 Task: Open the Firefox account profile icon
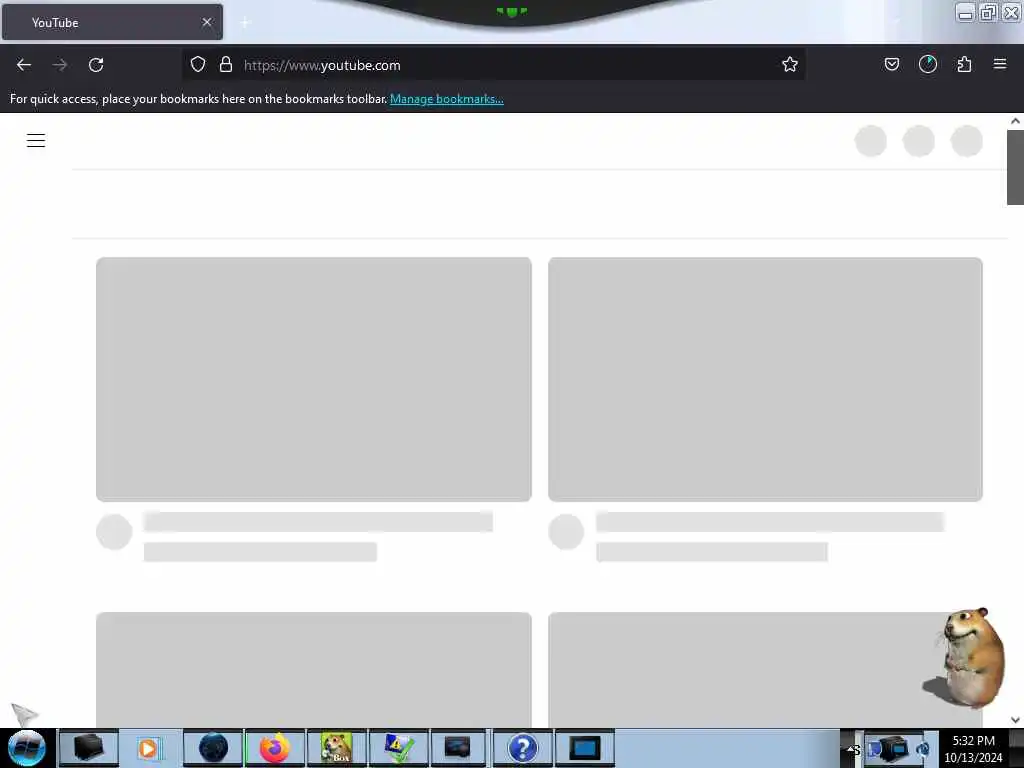click(x=927, y=64)
